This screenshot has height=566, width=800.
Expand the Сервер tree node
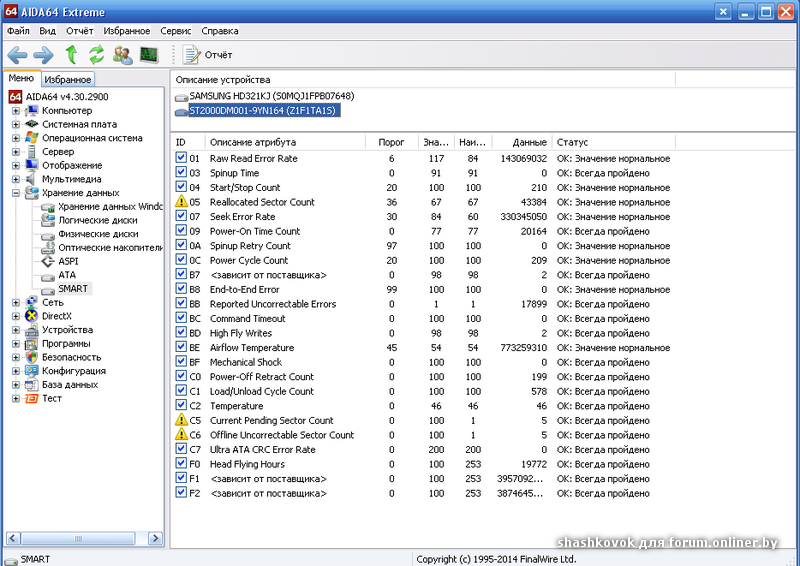coord(16,152)
